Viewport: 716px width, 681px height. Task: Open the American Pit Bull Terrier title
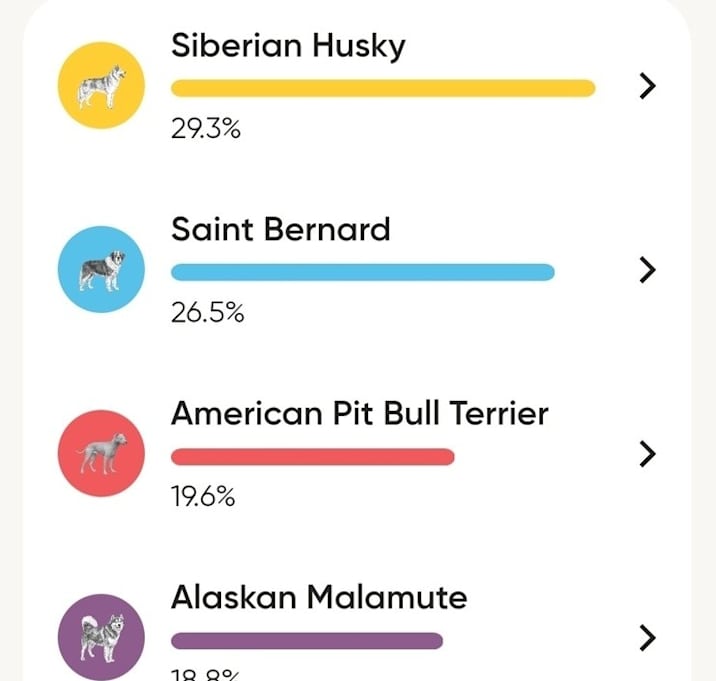click(360, 413)
